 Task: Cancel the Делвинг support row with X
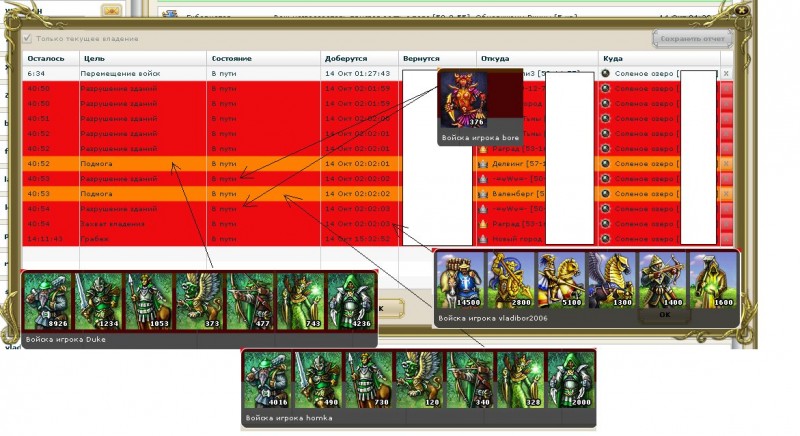(726, 164)
